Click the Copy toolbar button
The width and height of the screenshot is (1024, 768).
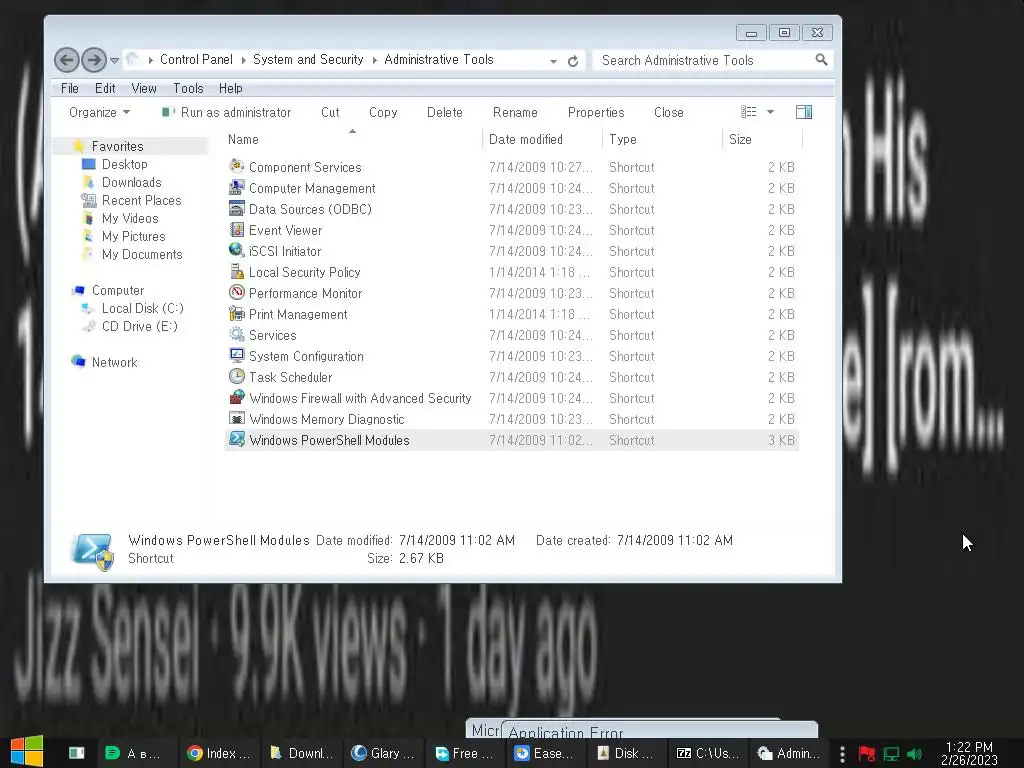[x=383, y=112]
